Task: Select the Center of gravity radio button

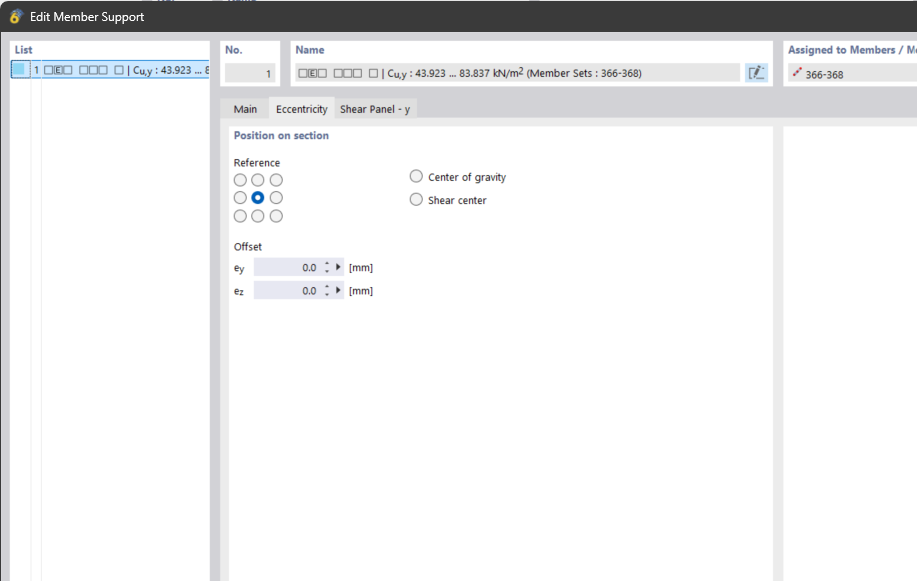Action: point(417,176)
